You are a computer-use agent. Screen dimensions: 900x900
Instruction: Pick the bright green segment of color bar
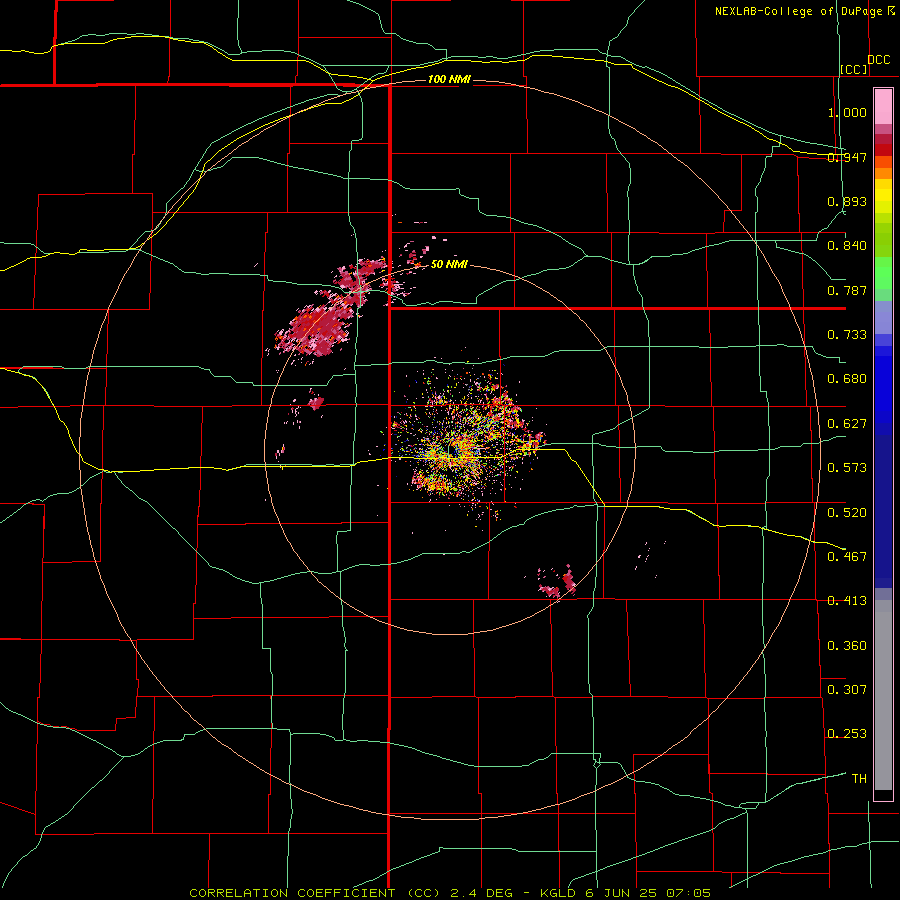pyautogui.click(x=883, y=272)
